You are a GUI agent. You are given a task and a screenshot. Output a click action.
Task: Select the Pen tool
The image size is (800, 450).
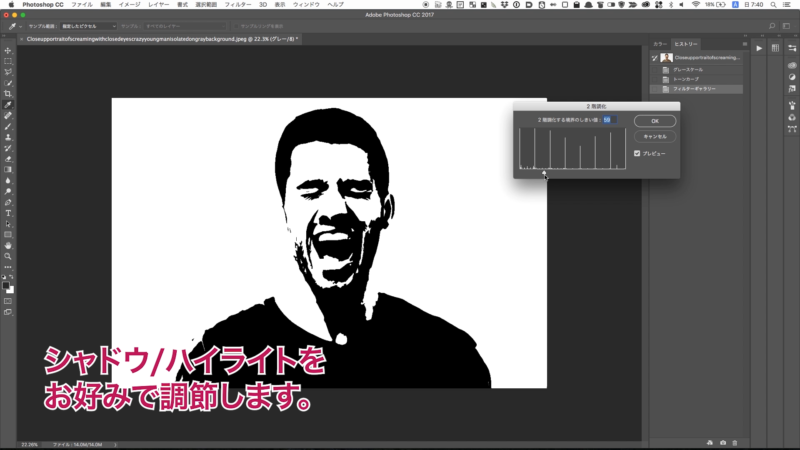point(8,203)
